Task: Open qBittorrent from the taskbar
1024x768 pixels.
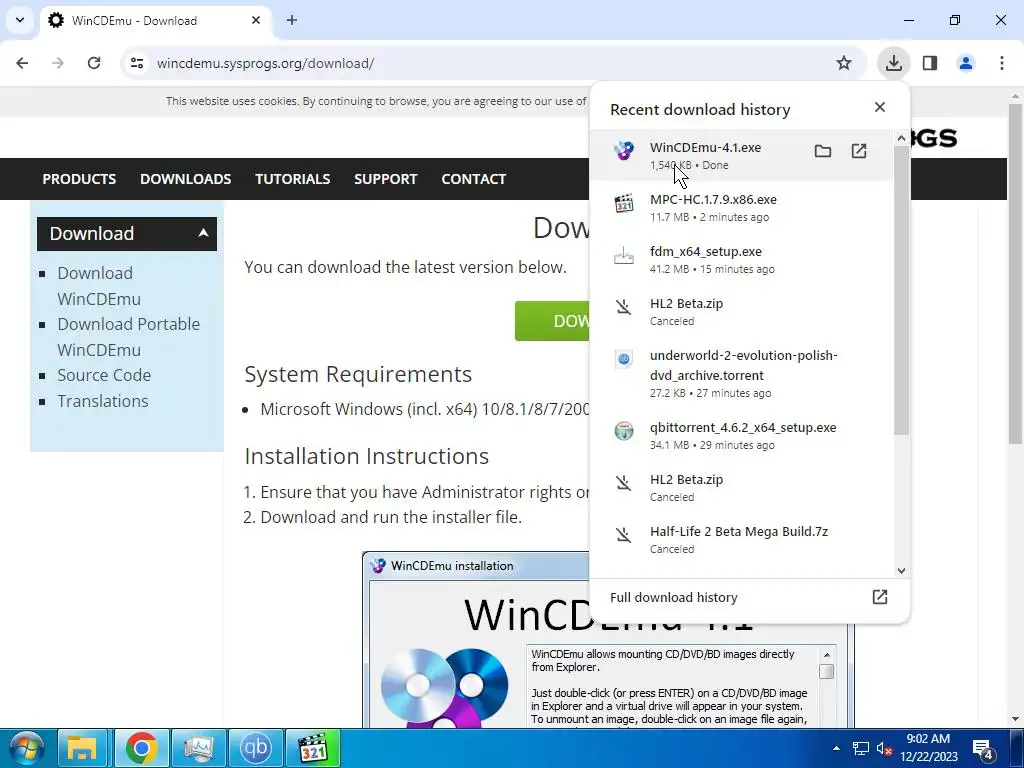Action: pyautogui.click(x=255, y=748)
